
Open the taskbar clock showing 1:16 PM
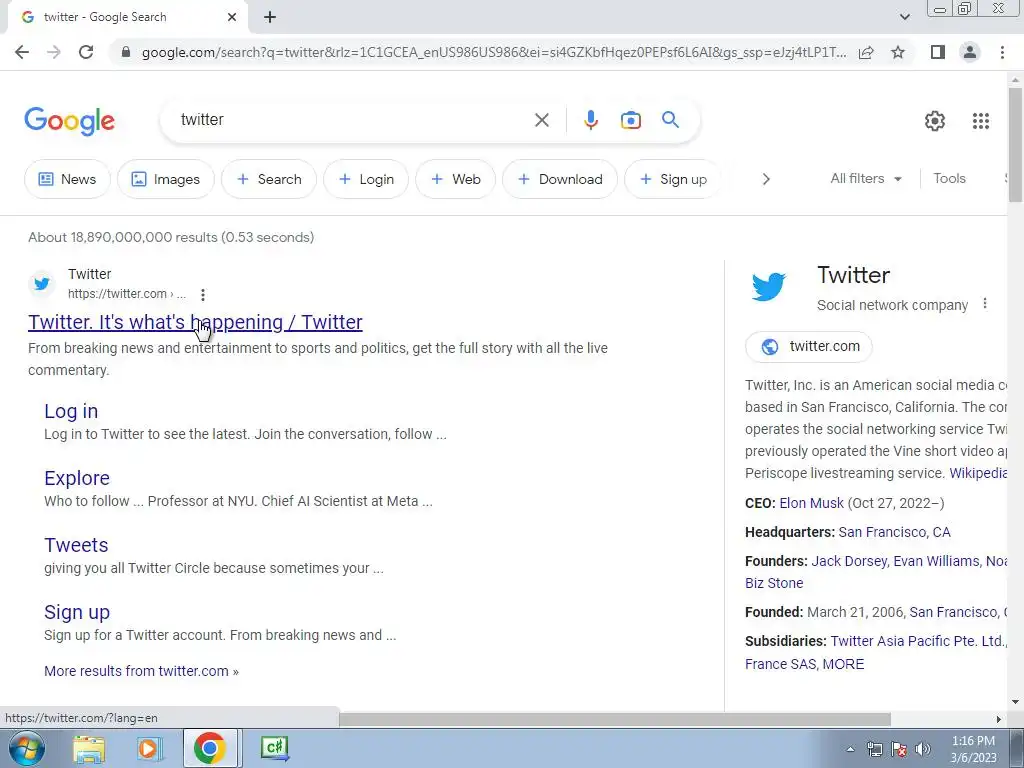(x=973, y=749)
